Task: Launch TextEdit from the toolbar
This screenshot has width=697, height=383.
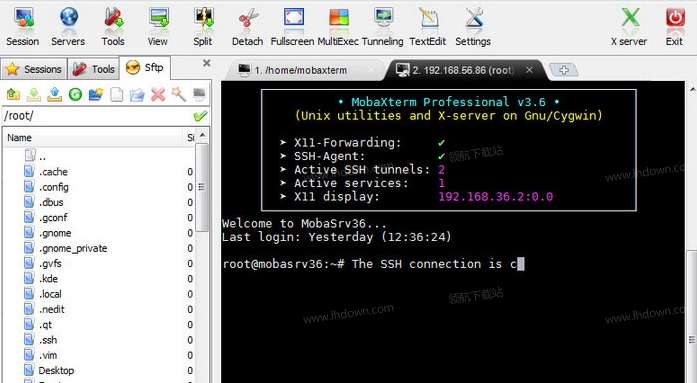Action: [428, 26]
